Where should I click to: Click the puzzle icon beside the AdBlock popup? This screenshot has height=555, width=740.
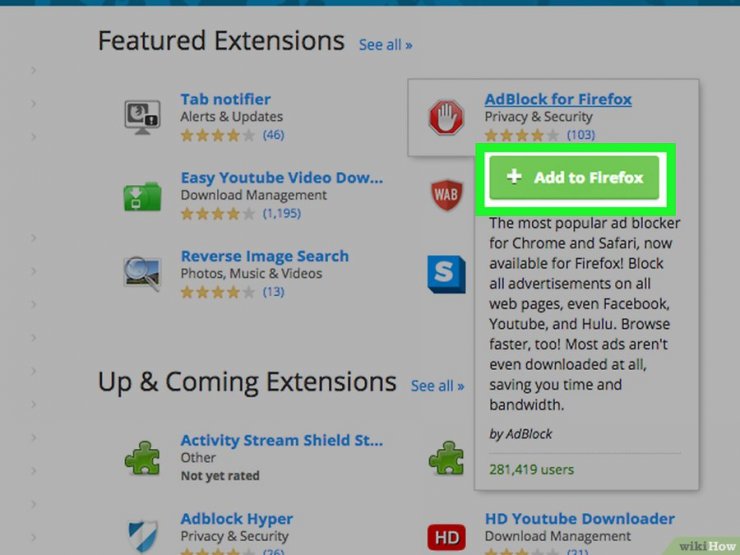click(446, 458)
